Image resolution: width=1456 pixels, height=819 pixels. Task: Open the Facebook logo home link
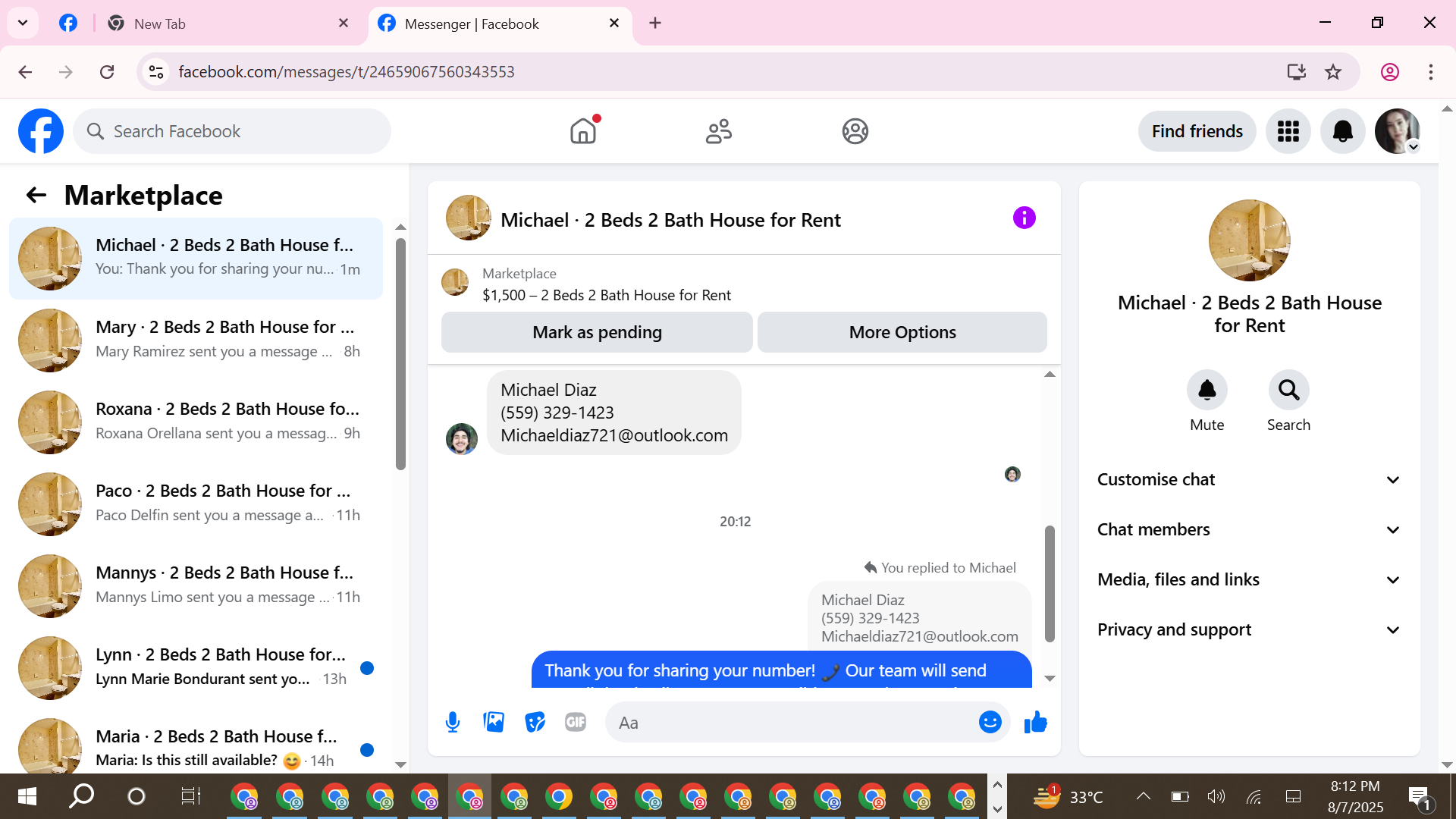[x=41, y=131]
